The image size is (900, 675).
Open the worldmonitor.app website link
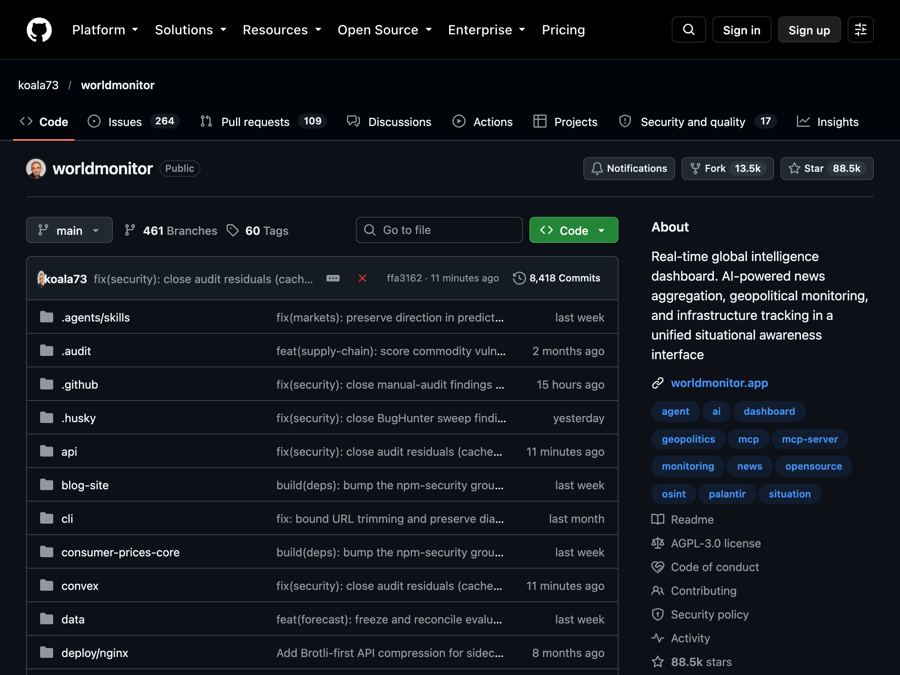click(719, 383)
